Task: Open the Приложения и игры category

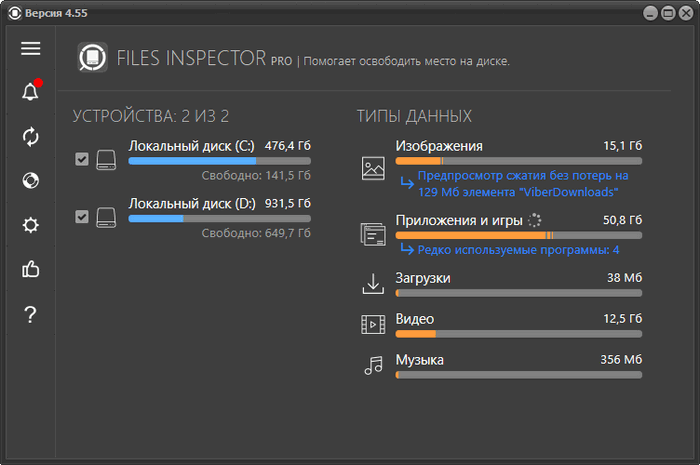Action: [x=459, y=220]
